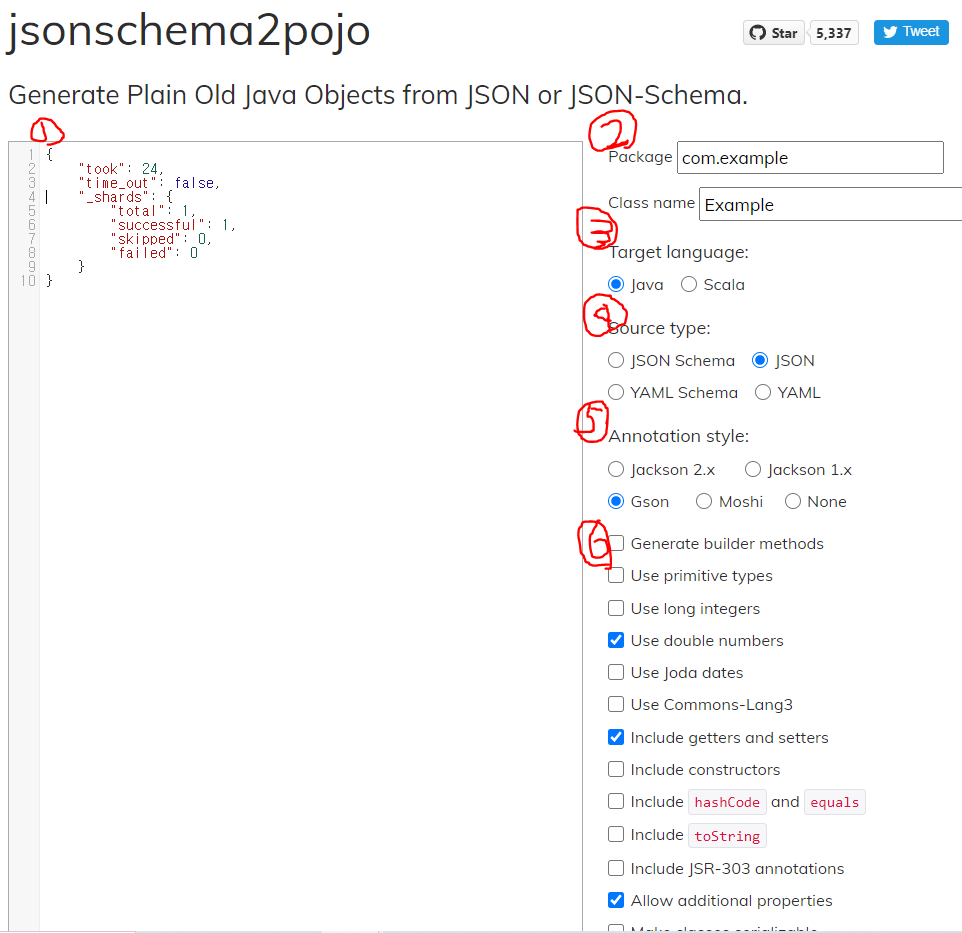Viewport: 962px width, 933px height.
Task: Select Jackson 2.x annotation style
Action: click(616, 470)
